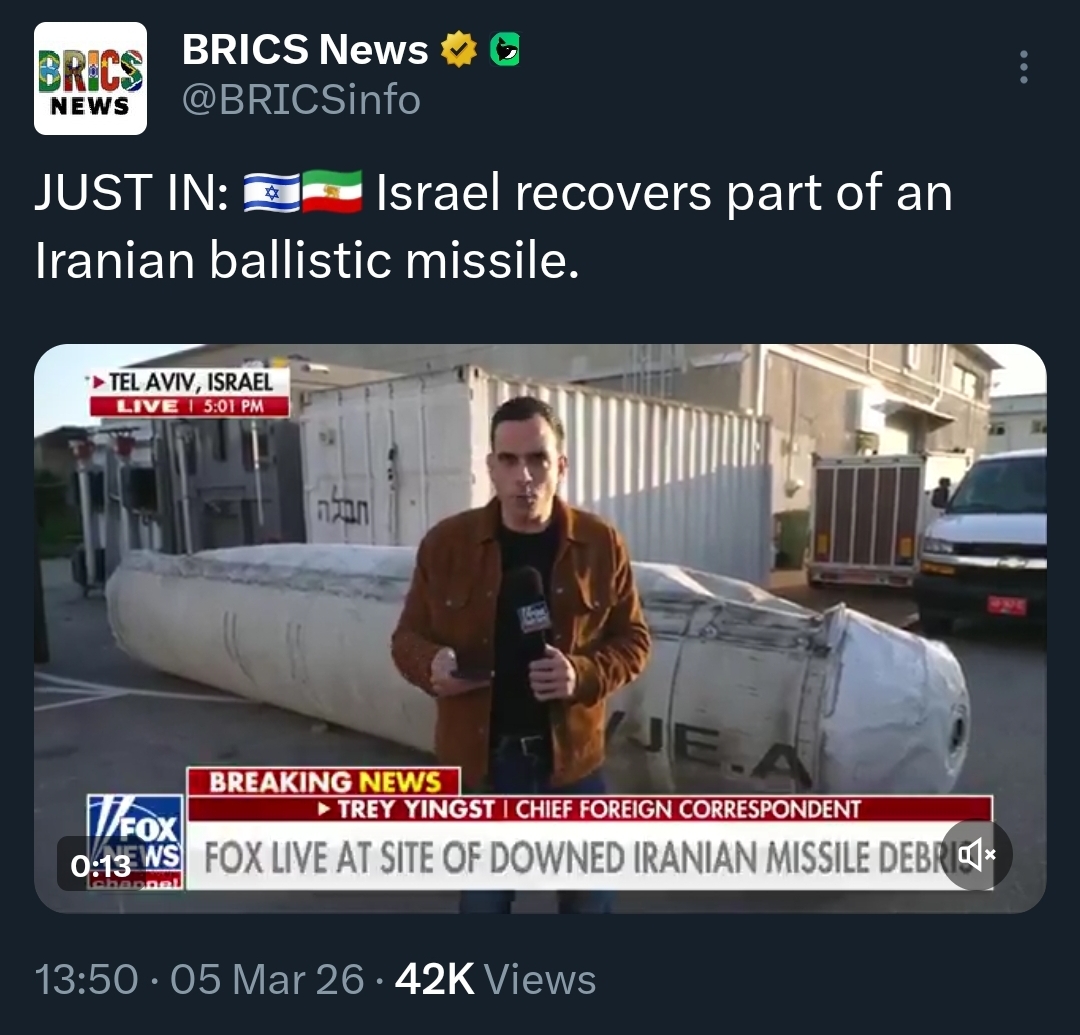Click the Fox Live headline ticker
This screenshot has width=1080, height=1035.
point(589,856)
